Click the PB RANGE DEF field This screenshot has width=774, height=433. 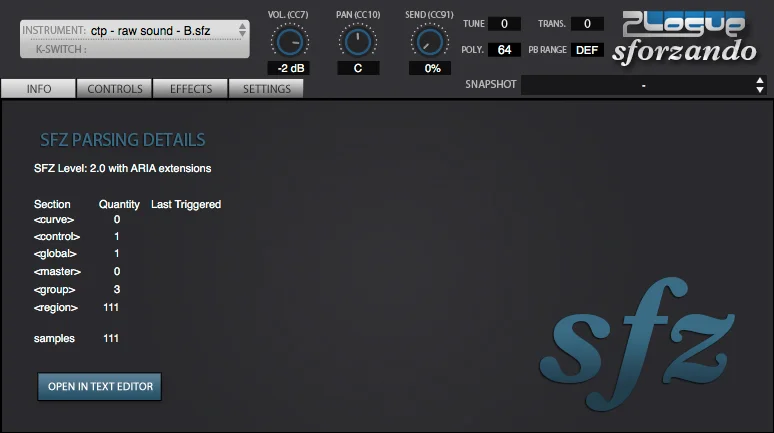tap(587, 50)
